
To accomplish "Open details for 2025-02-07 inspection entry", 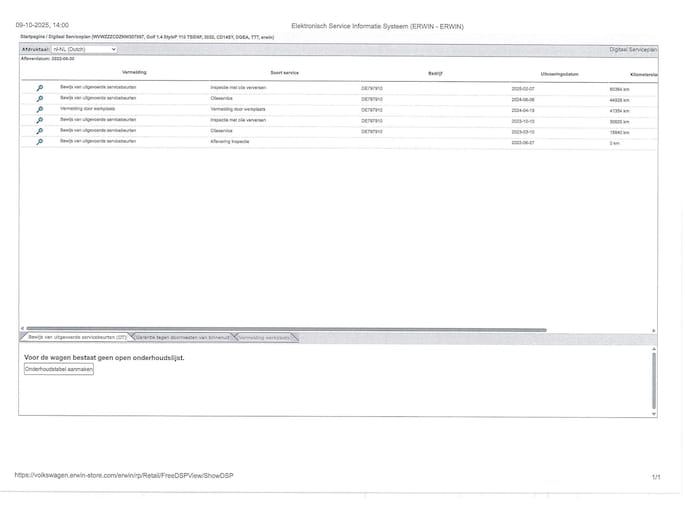I will coord(40,88).
